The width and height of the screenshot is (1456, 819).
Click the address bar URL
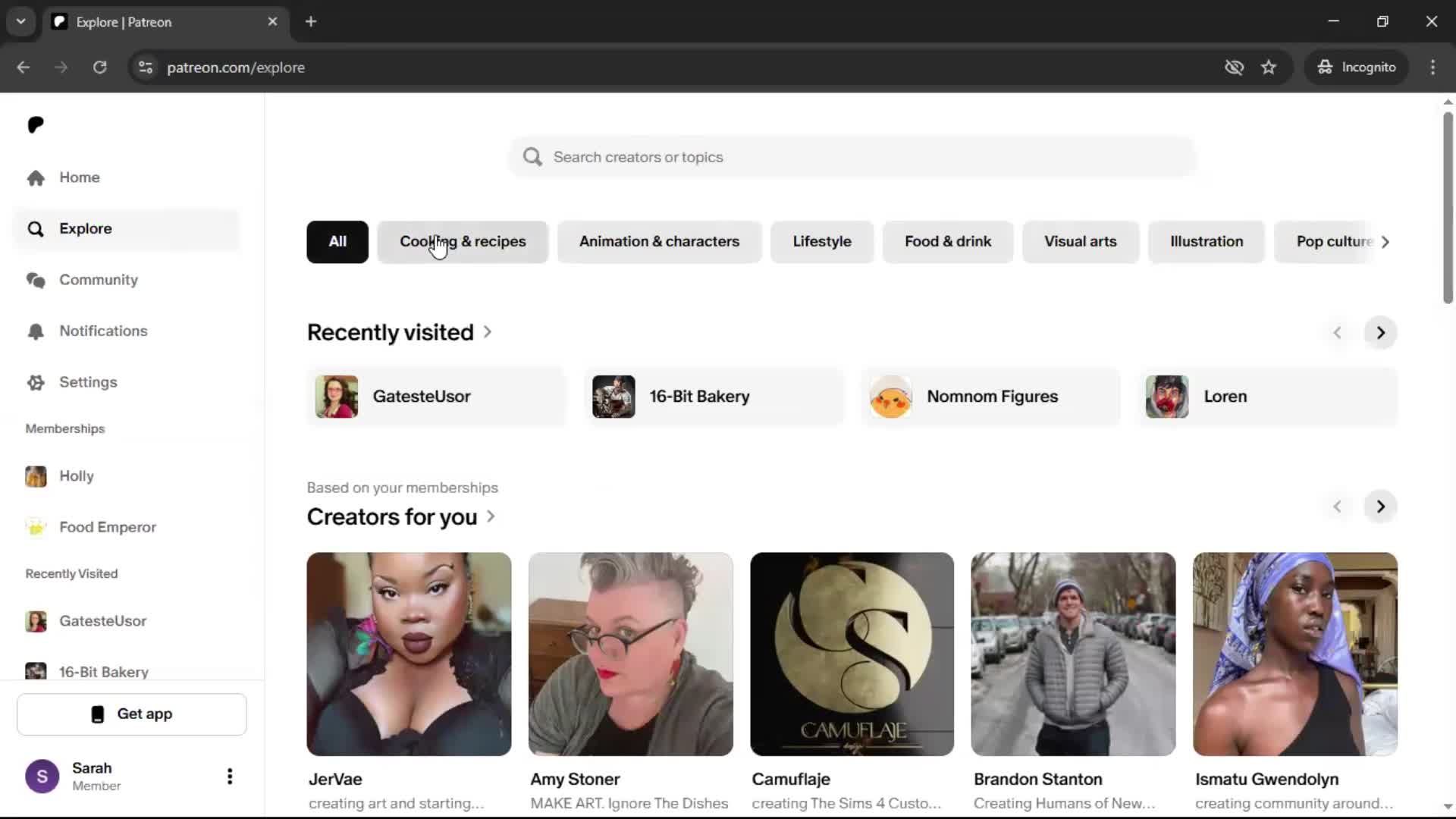coord(236,67)
